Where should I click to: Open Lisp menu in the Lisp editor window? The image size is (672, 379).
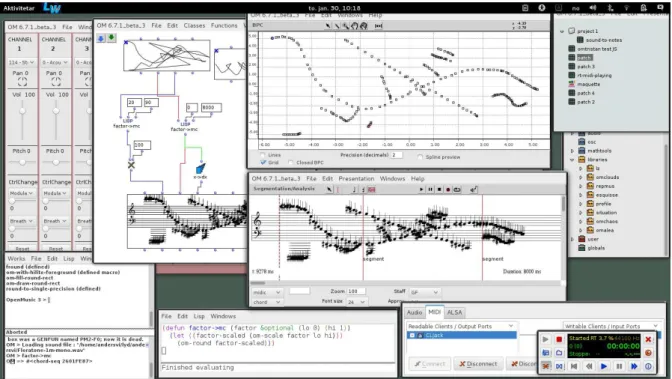click(x=199, y=316)
